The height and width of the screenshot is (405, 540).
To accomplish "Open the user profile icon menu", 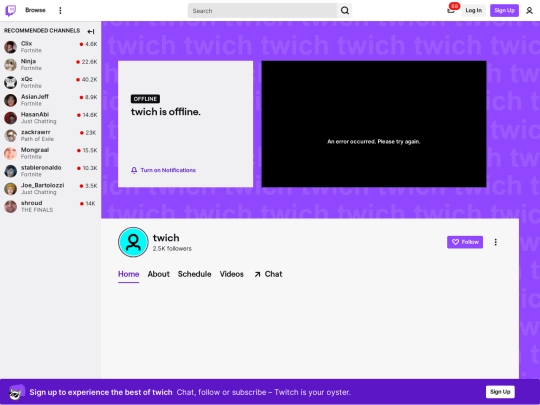I will coord(529,11).
